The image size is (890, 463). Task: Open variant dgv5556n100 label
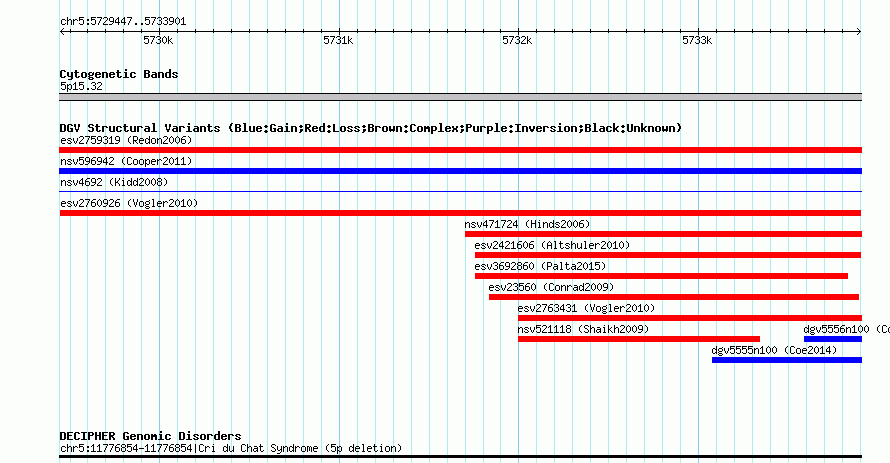846,329
